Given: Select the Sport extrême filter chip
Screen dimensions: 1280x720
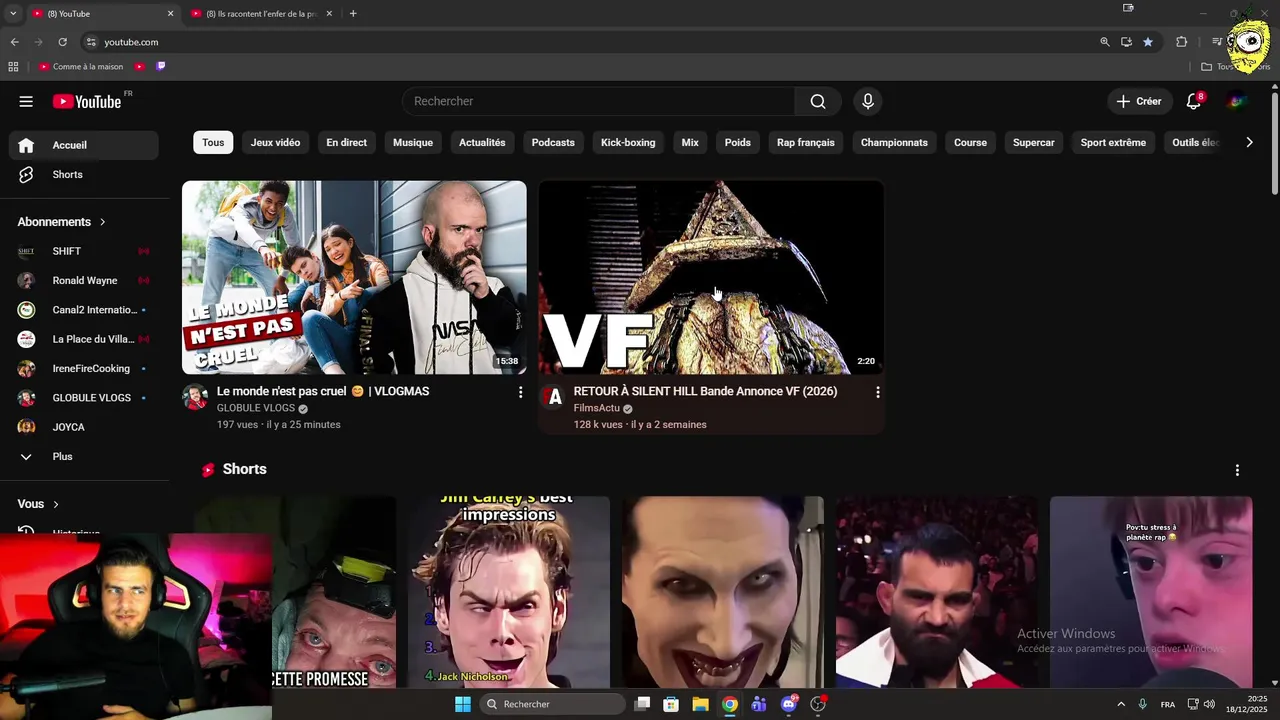Looking at the screenshot, I should click(1113, 142).
